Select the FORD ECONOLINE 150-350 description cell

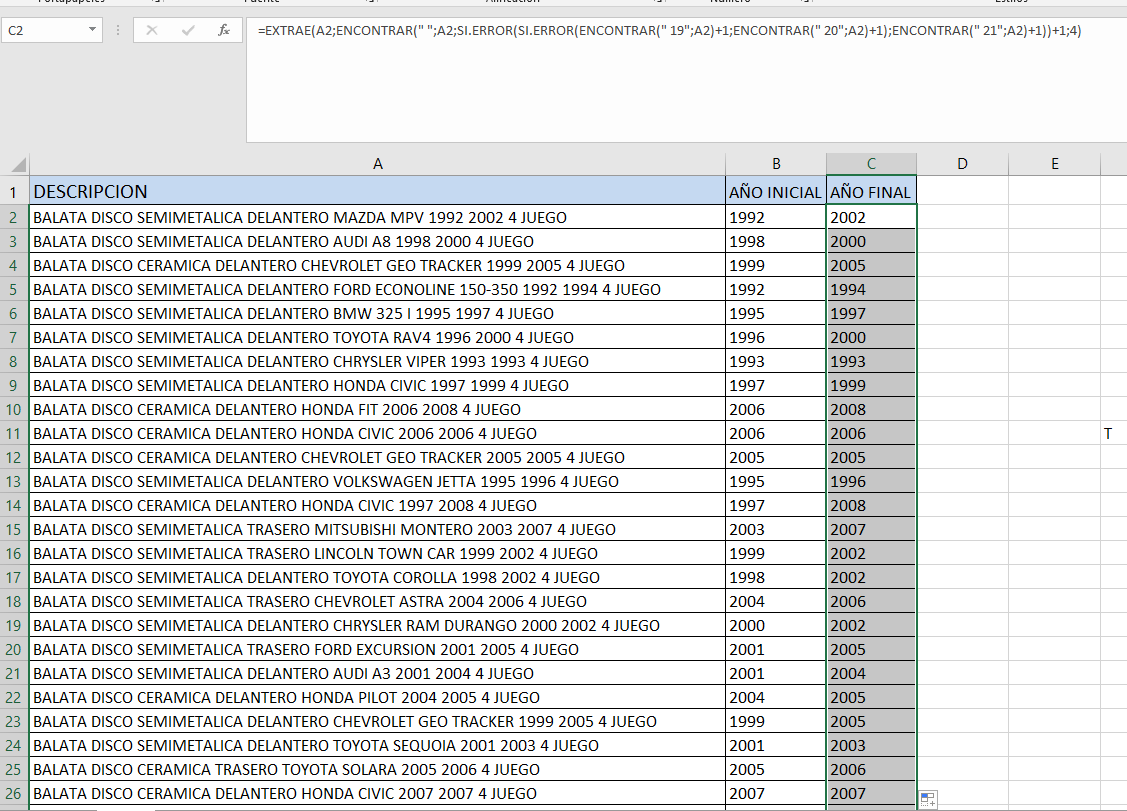pos(377,289)
